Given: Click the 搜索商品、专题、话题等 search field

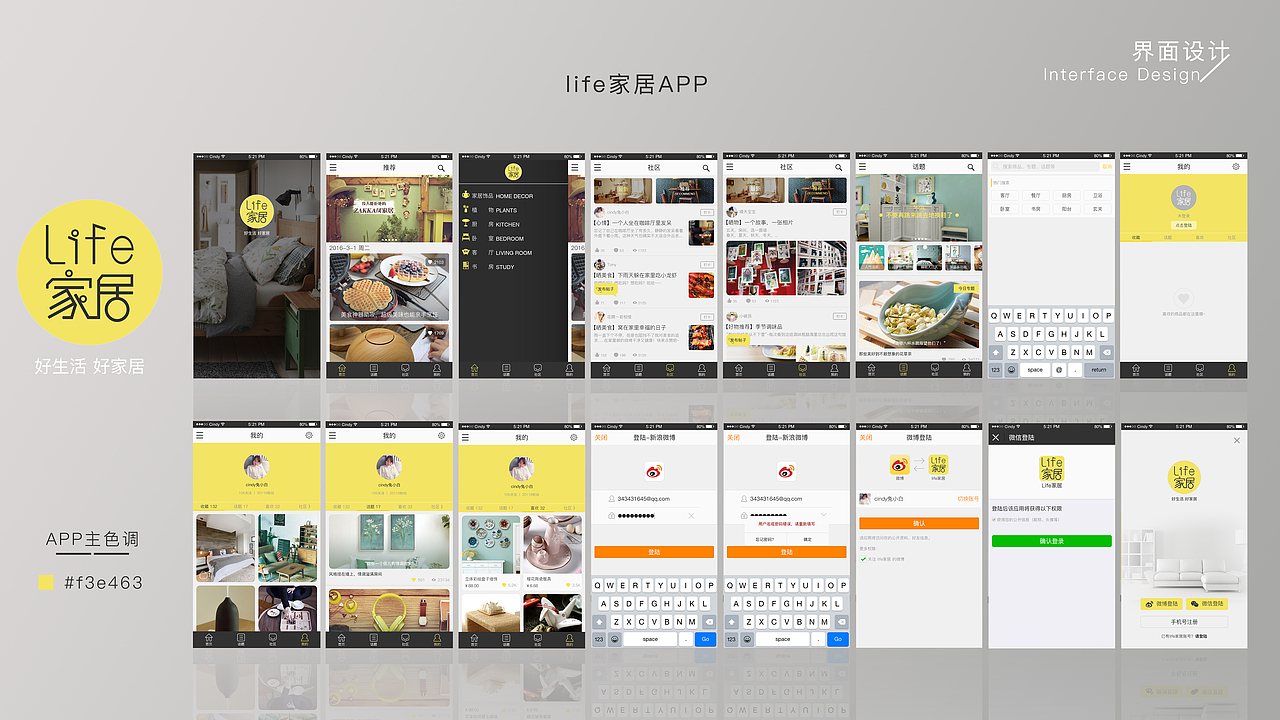Looking at the screenshot, I should [x=1044, y=167].
